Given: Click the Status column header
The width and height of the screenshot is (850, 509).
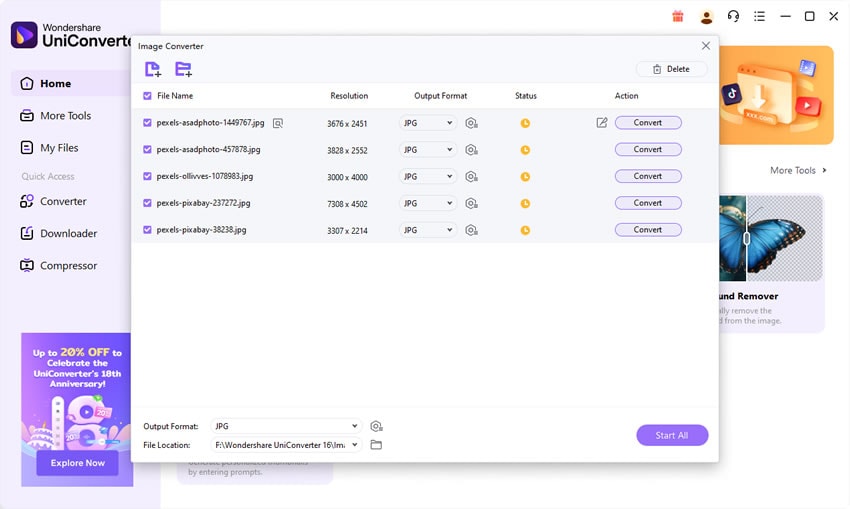Looking at the screenshot, I should click(x=525, y=96).
